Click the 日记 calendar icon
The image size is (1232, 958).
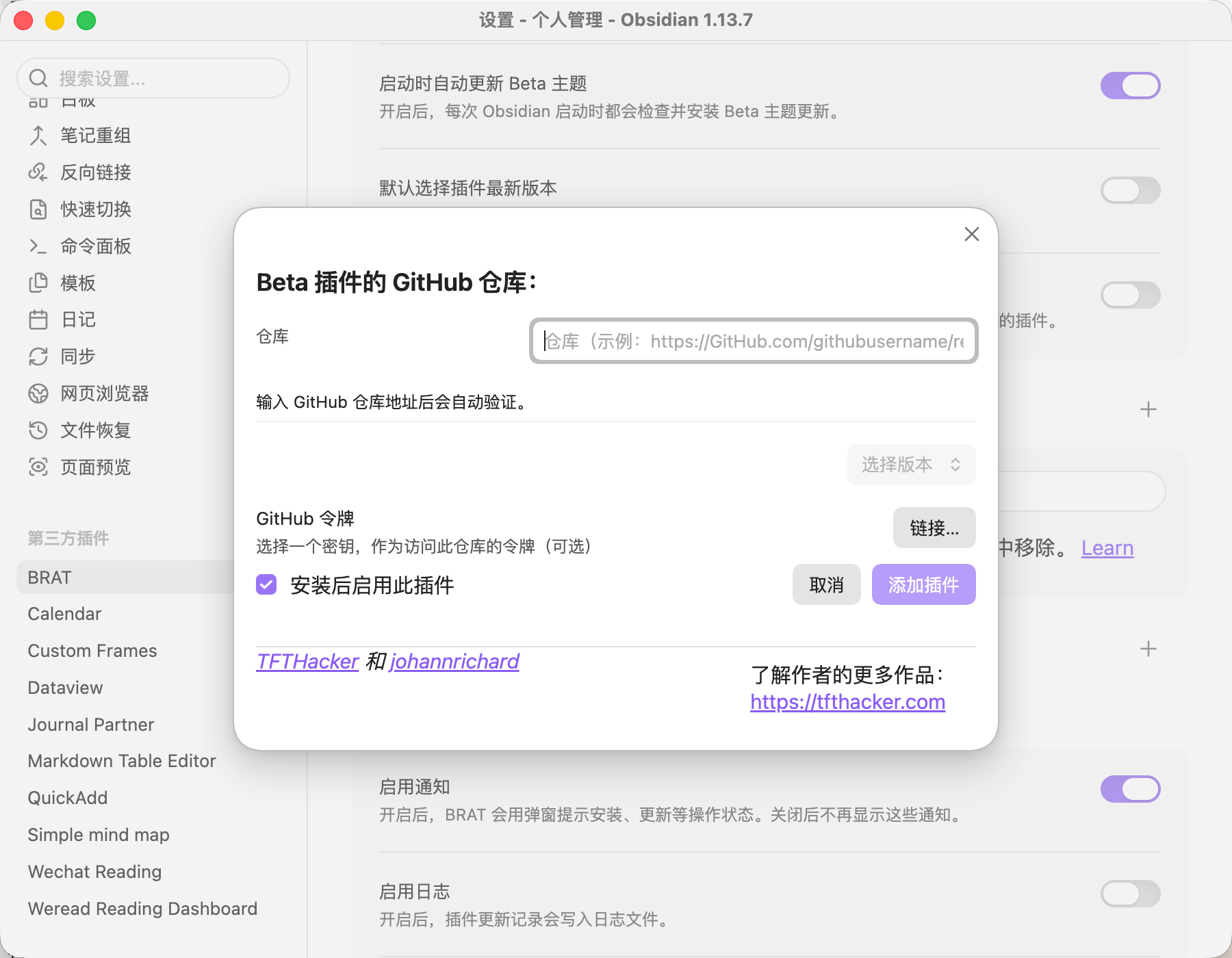(38, 320)
